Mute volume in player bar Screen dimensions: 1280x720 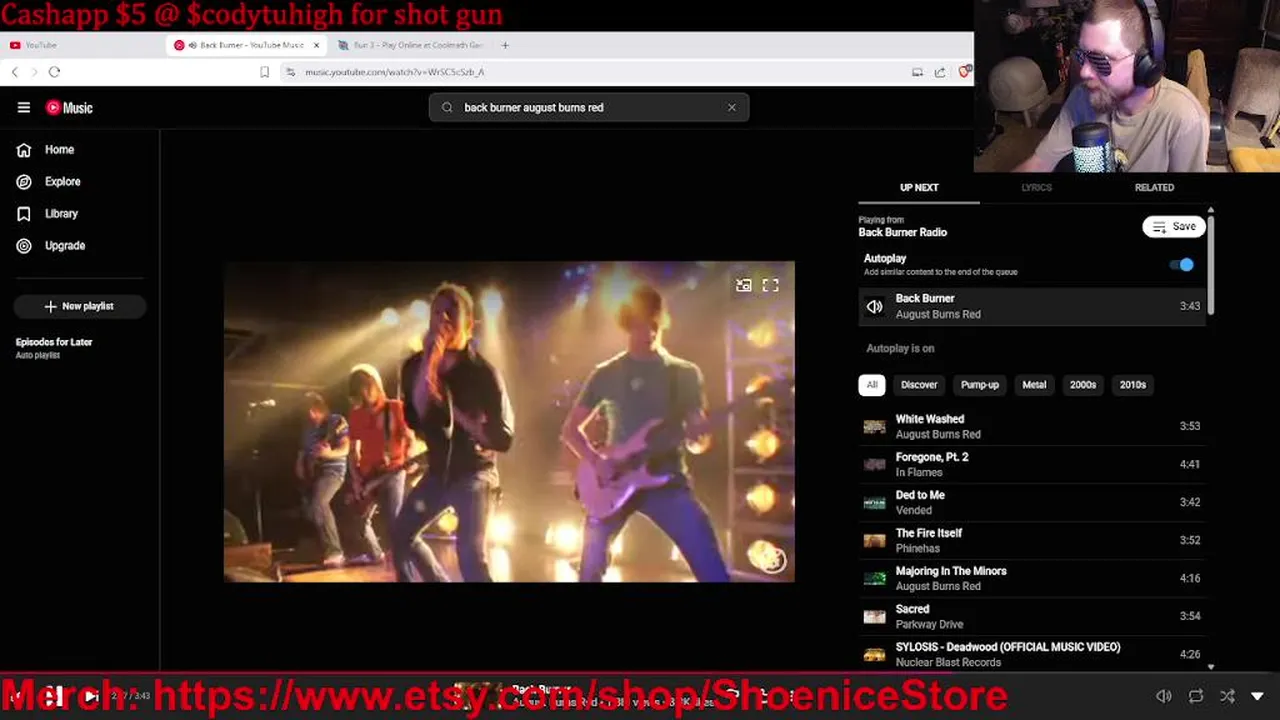click(x=1164, y=696)
